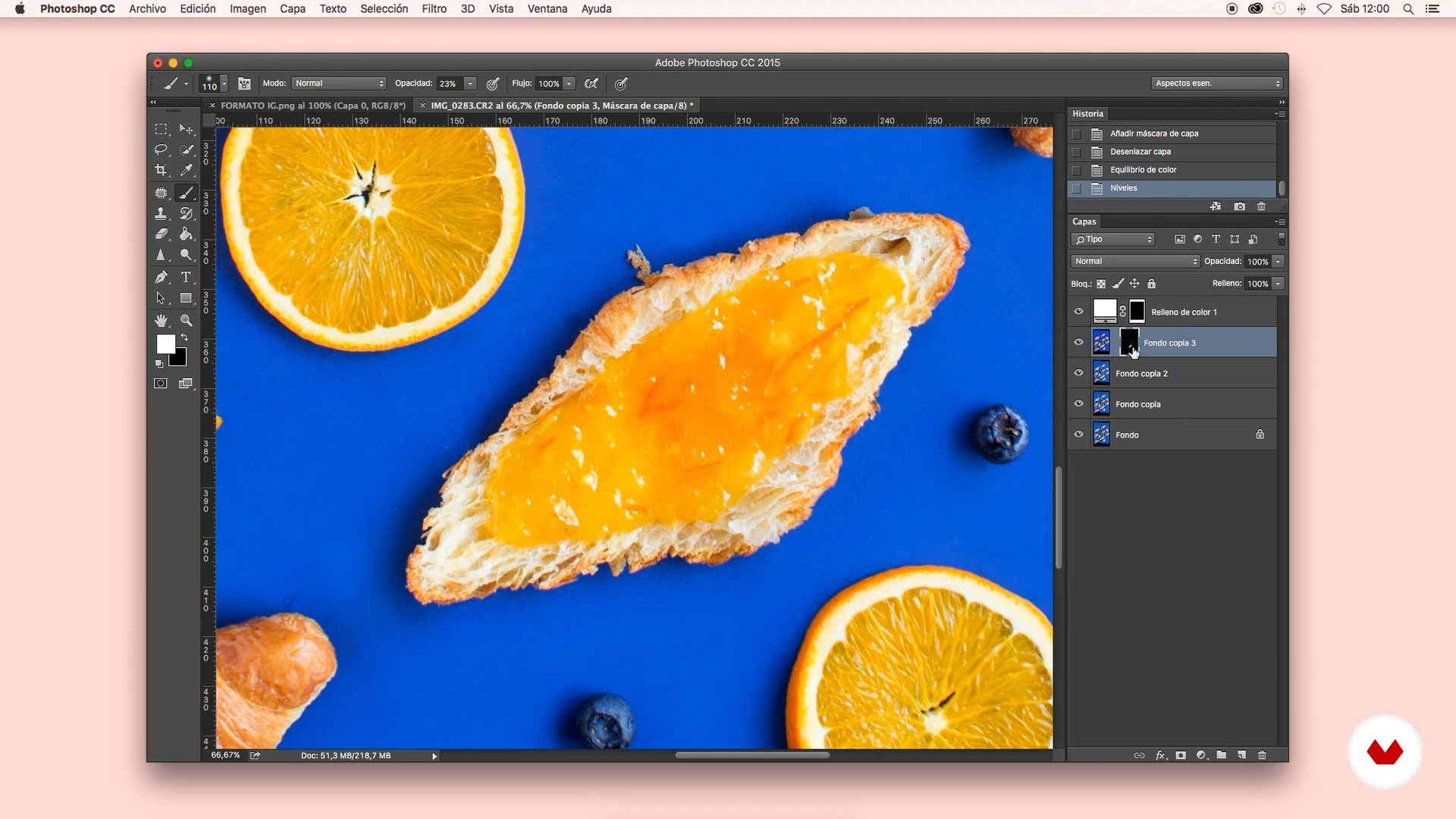The image size is (1456, 819).
Task: Select the Sharpen/Blur tool
Action: click(x=161, y=255)
